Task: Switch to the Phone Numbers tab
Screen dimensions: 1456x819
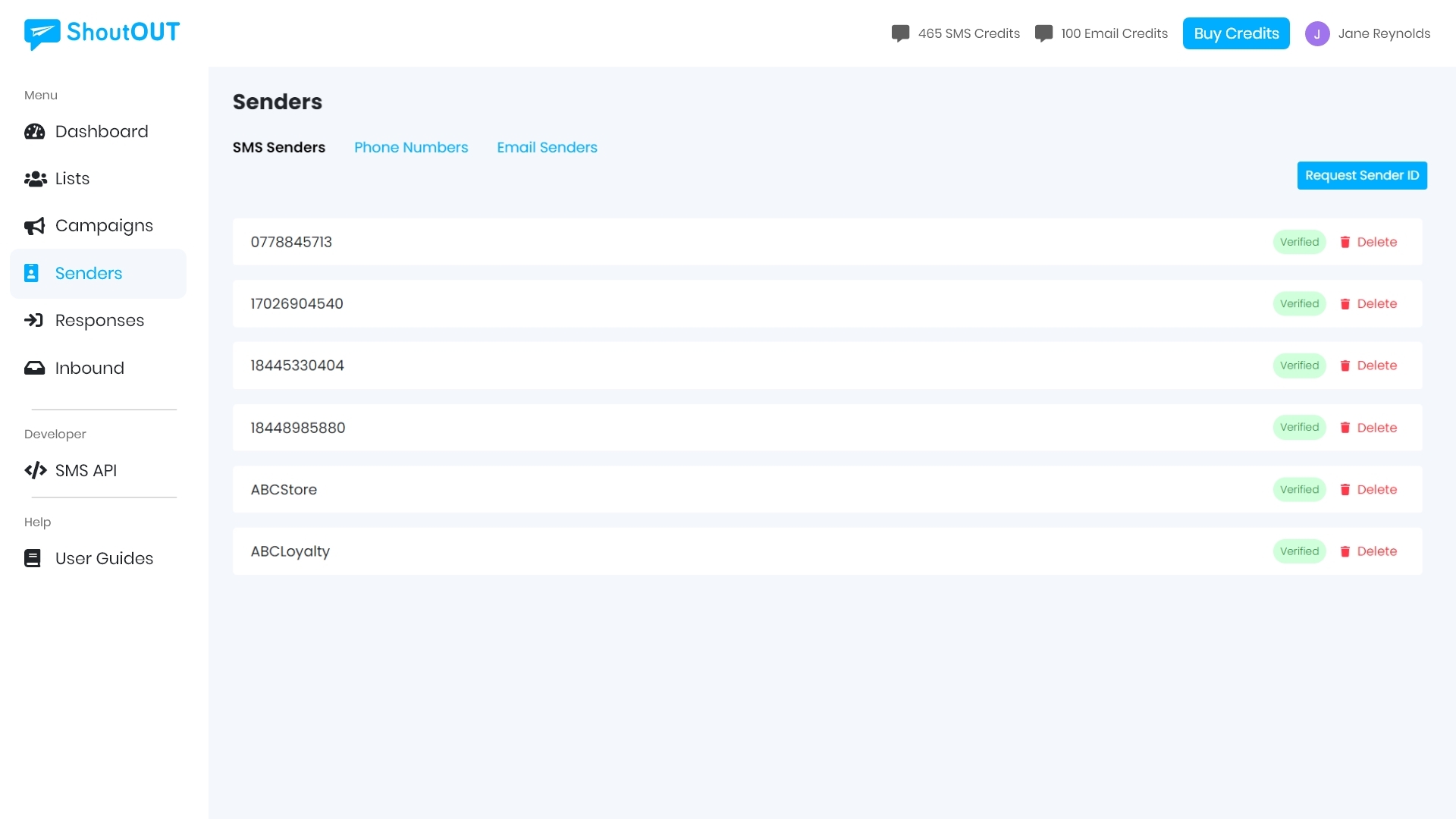Action: [x=411, y=148]
